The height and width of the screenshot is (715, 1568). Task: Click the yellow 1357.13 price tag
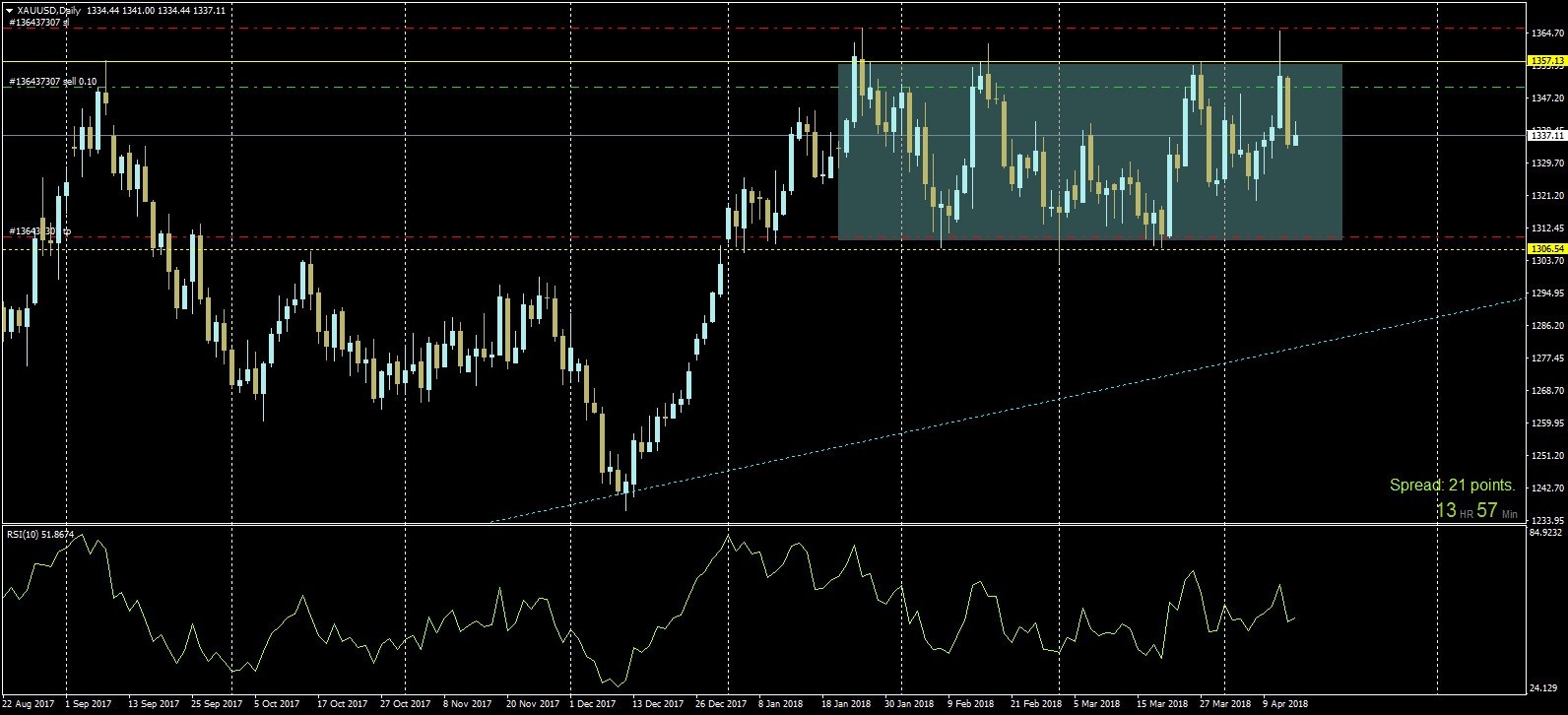[1547, 61]
